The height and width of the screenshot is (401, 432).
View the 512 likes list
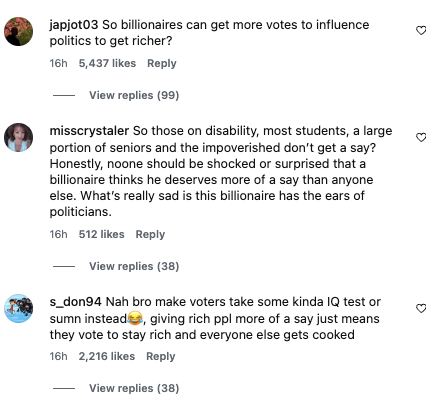(x=101, y=234)
